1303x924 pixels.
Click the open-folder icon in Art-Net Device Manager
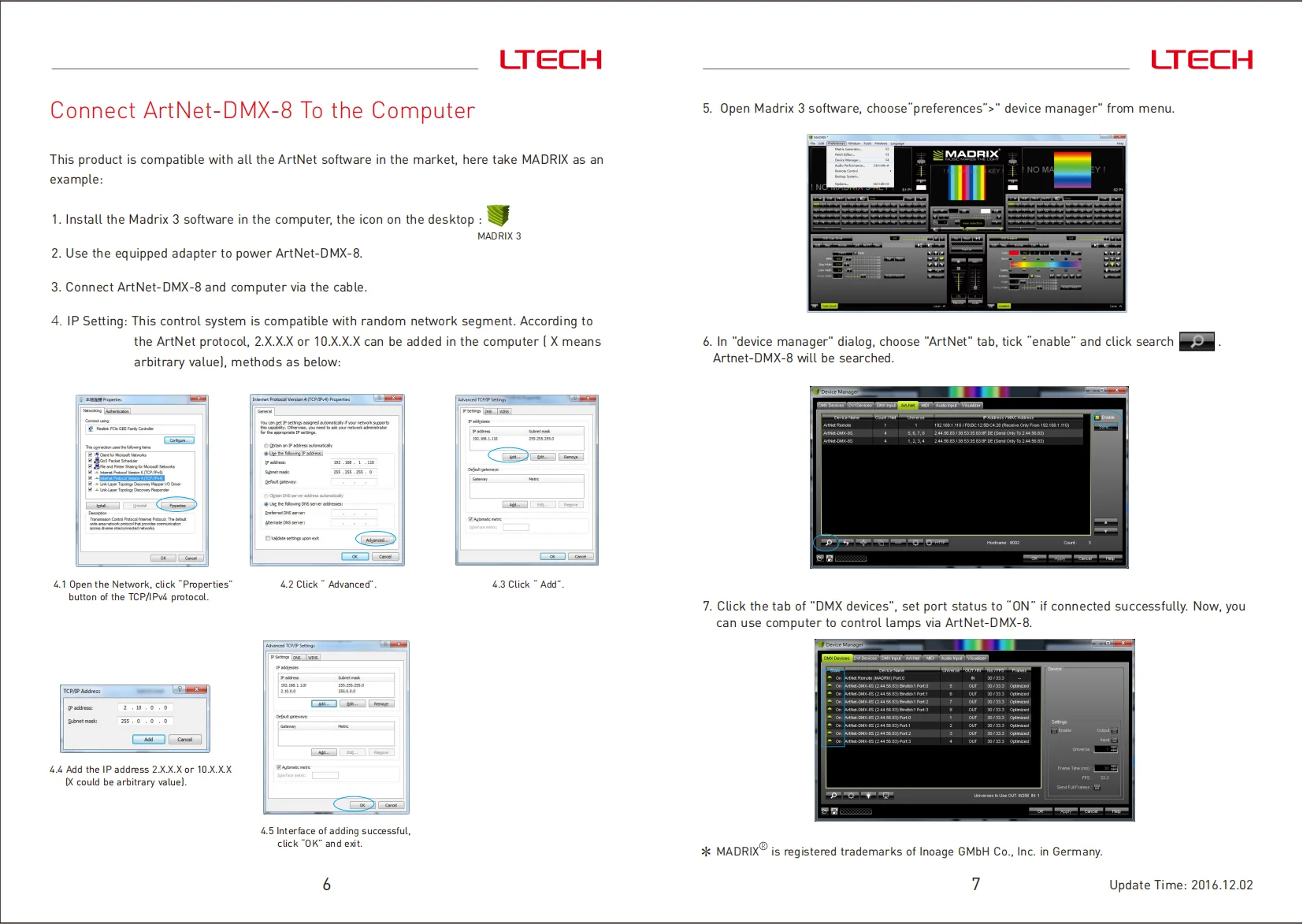click(x=820, y=558)
